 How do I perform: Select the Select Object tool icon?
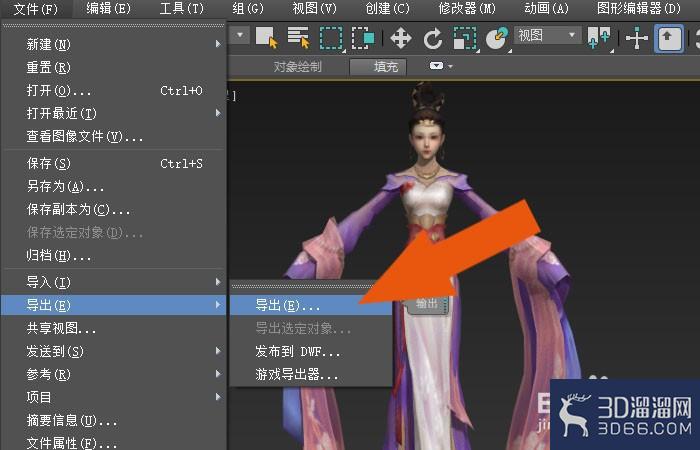[x=267, y=38]
